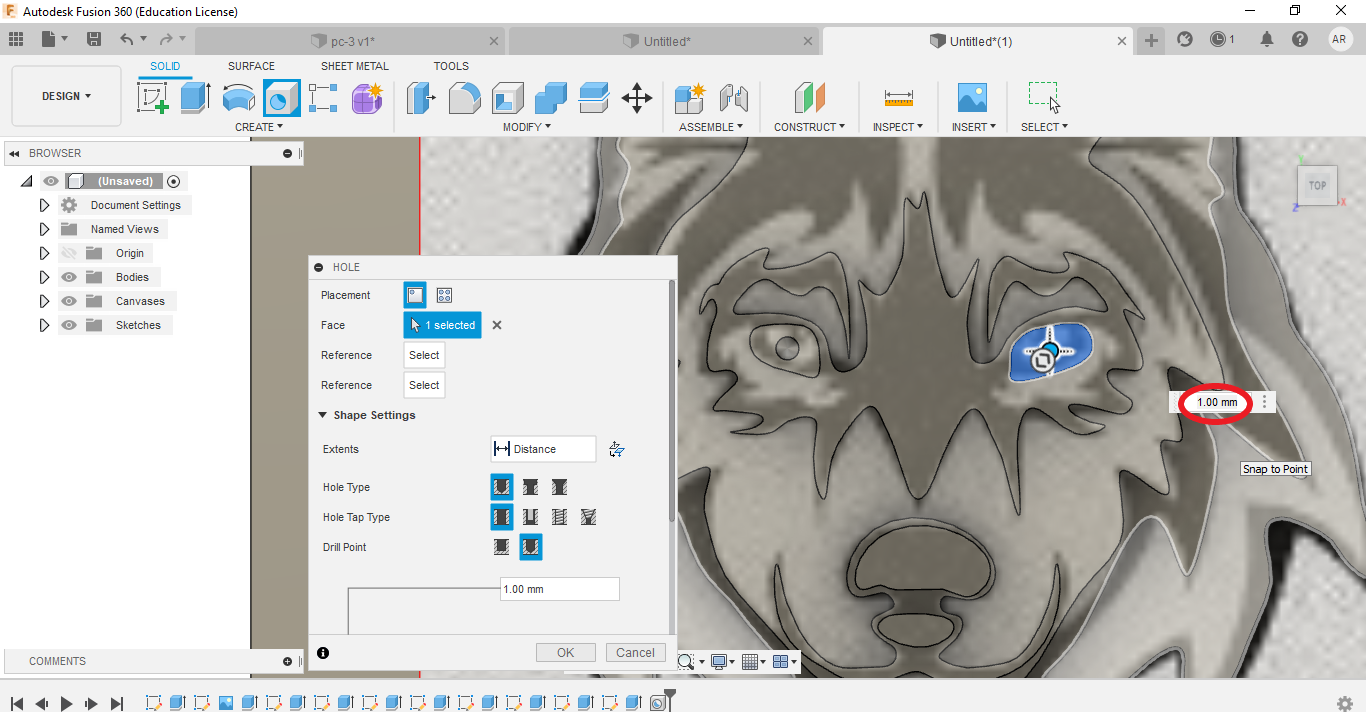Choose Taper Tapped hole tap type

pos(589,517)
